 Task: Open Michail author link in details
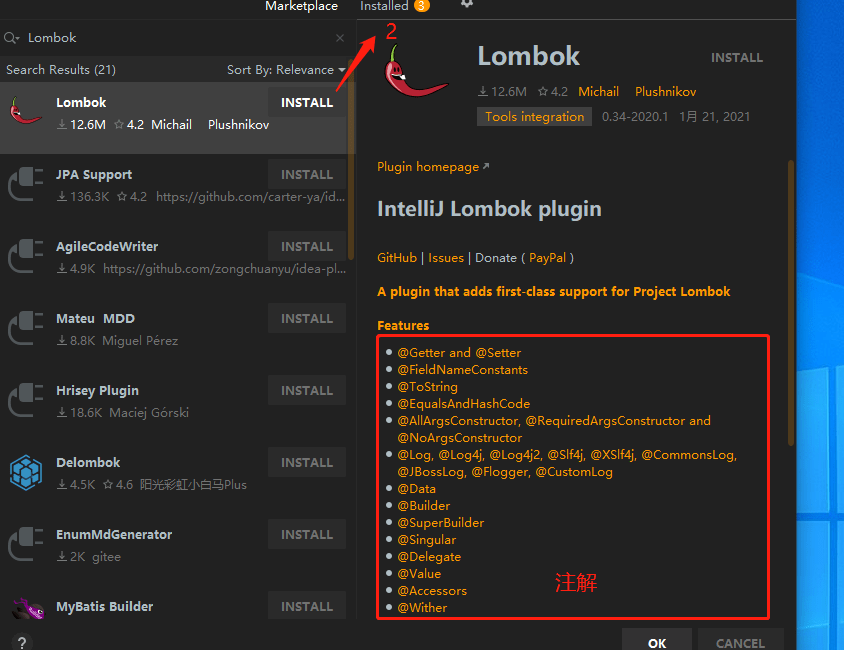coord(599,91)
